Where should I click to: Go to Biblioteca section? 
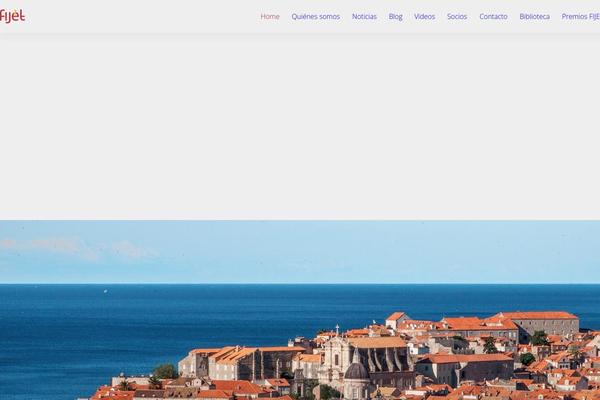click(x=535, y=16)
